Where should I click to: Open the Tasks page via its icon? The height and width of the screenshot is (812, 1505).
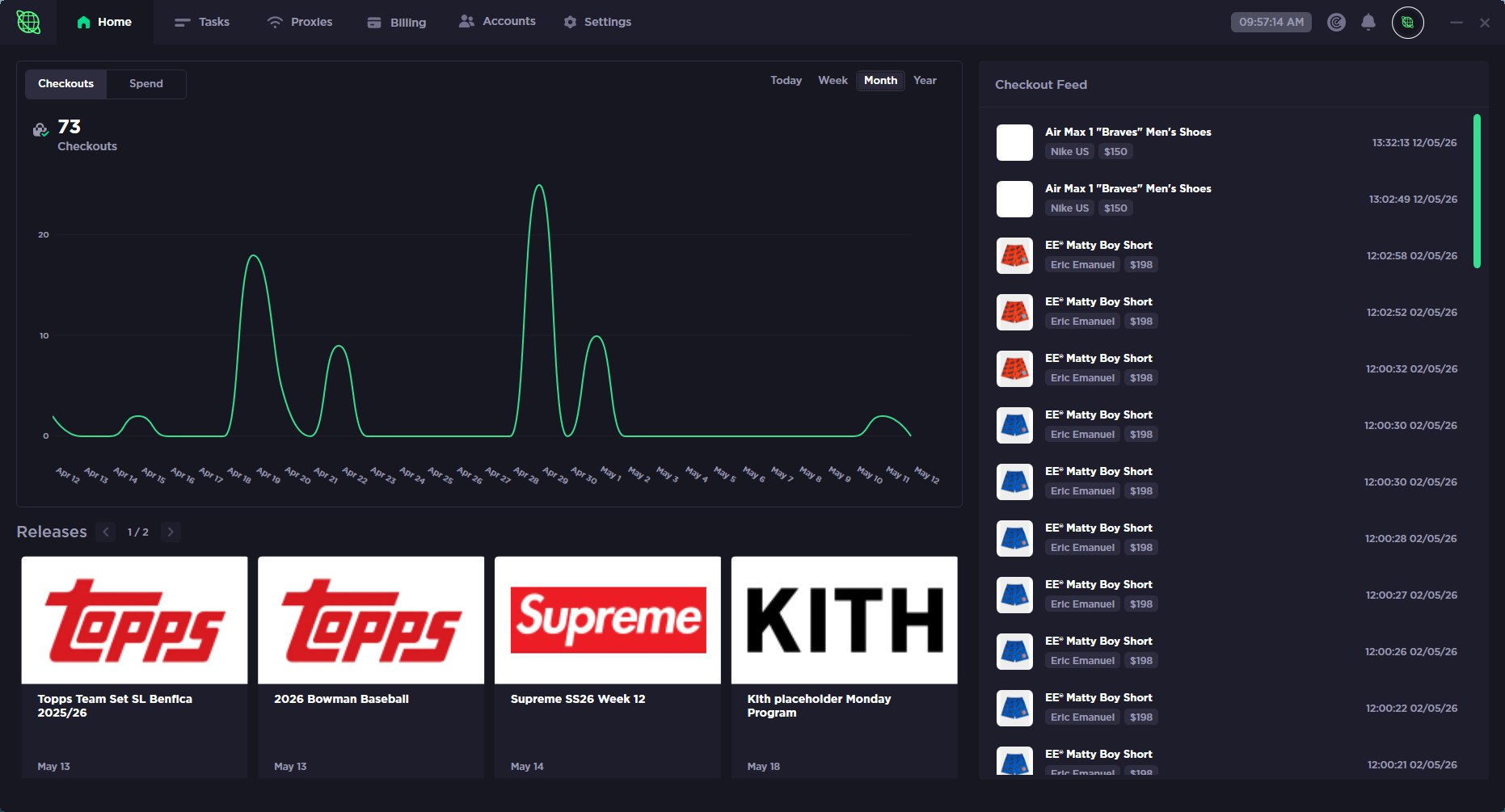pyautogui.click(x=183, y=23)
